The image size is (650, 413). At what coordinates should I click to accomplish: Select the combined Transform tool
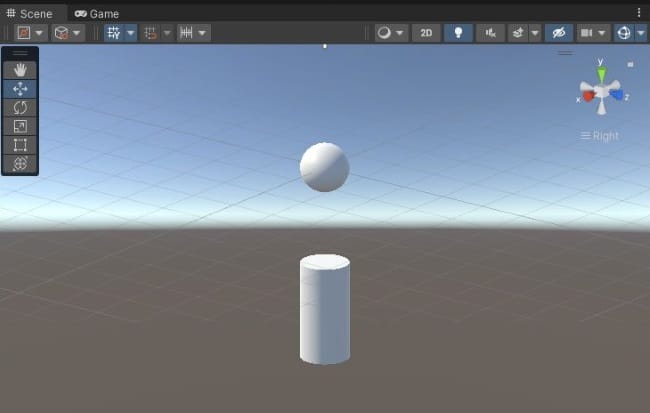tap(20, 163)
